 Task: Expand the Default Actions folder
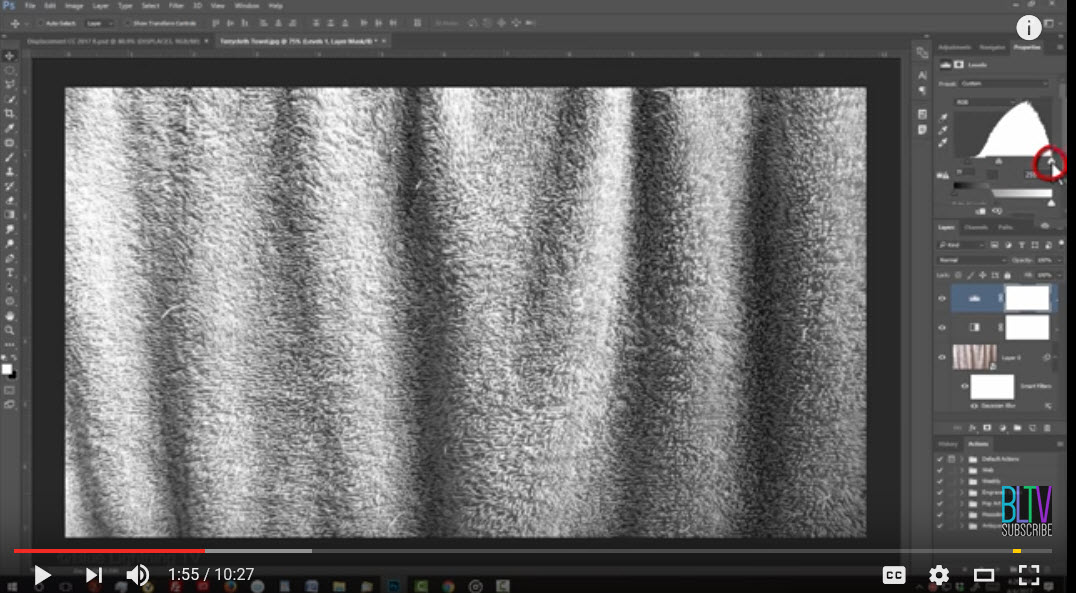pos(962,458)
